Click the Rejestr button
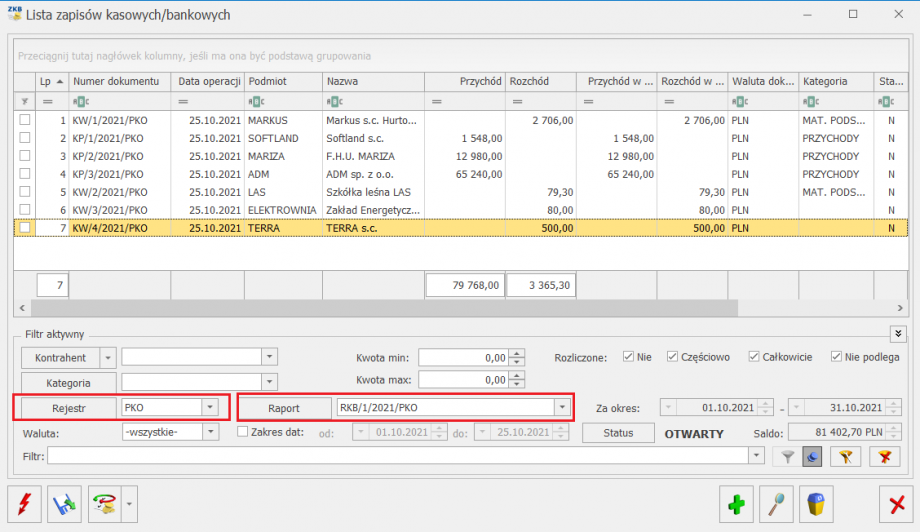The height and width of the screenshot is (532, 920). (x=69, y=408)
